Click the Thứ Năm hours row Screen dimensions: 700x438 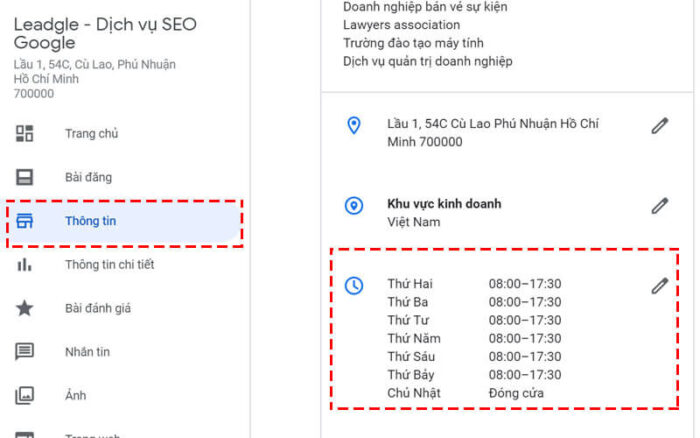point(474,338)
